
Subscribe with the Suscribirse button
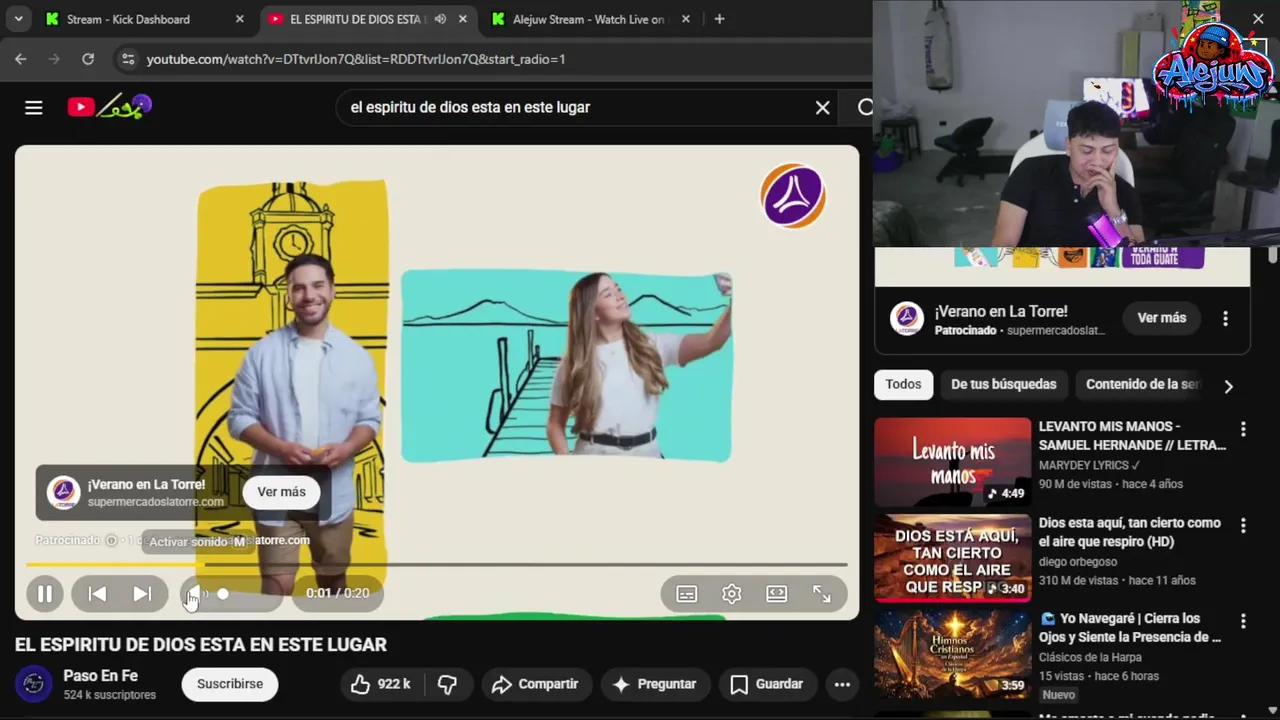230,684
